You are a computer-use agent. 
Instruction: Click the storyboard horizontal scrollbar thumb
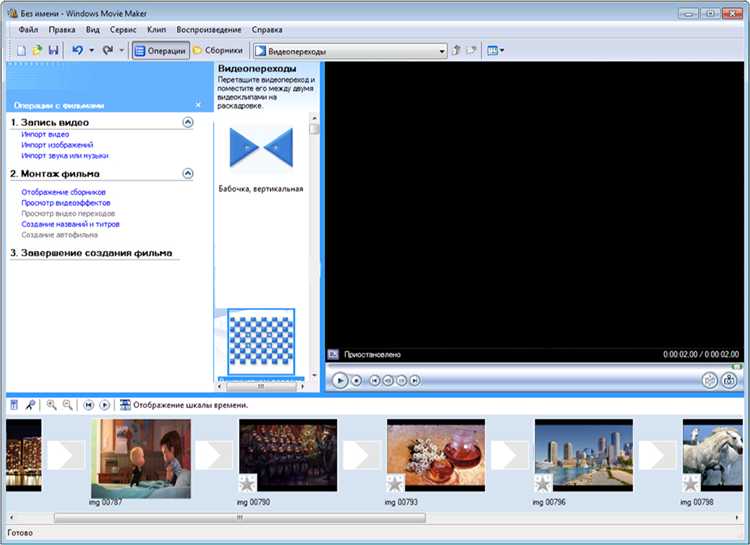pos(240,517)
